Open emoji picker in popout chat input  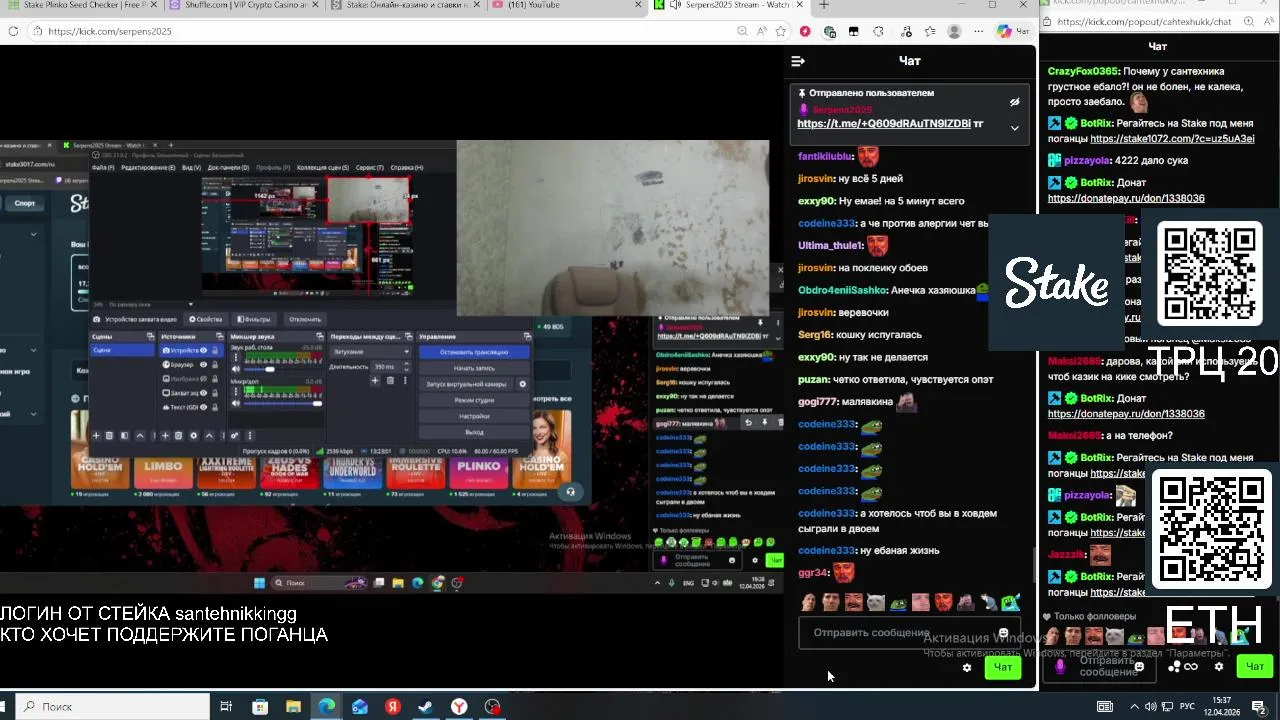click(x=1139, y=666)
